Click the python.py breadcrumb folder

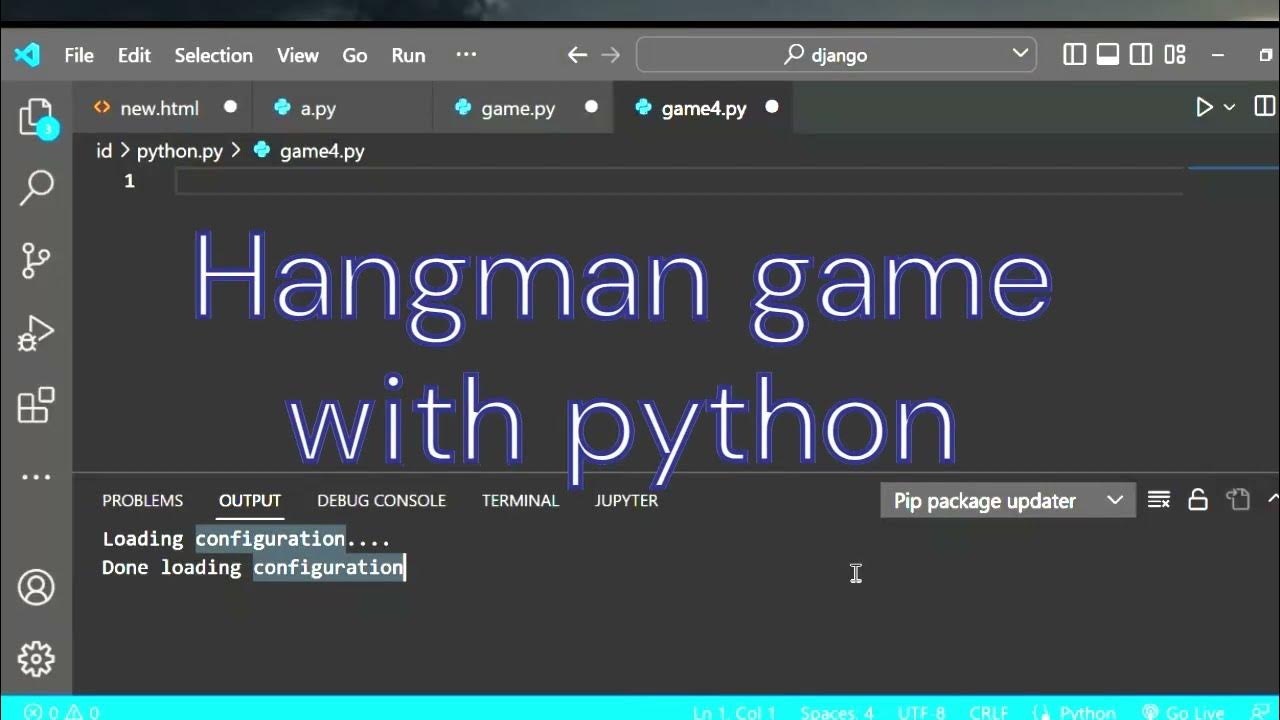(x=180, y=151)
